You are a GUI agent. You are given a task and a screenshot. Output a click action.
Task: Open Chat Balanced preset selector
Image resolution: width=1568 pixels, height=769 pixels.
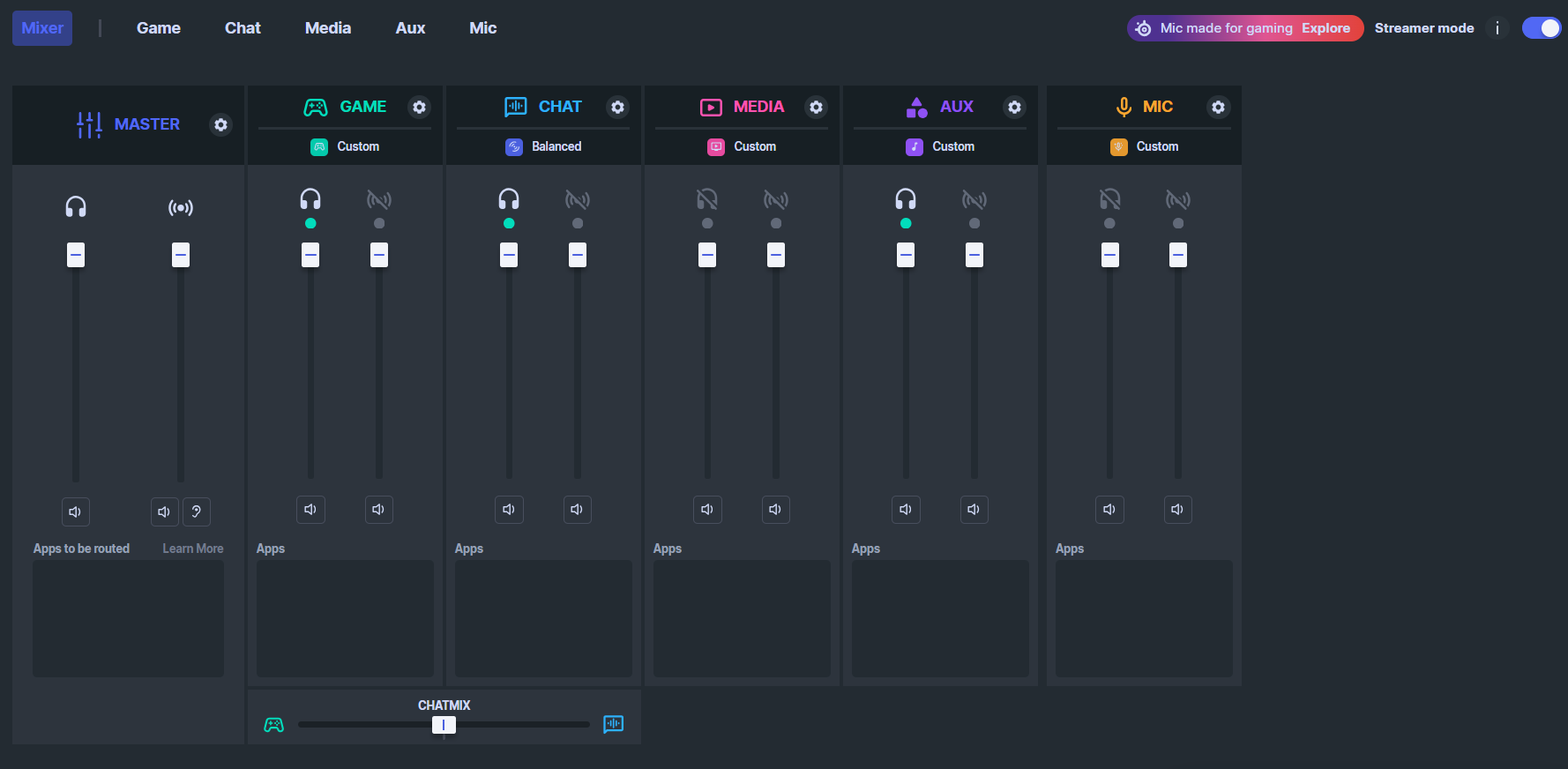(x=543, y=146)
